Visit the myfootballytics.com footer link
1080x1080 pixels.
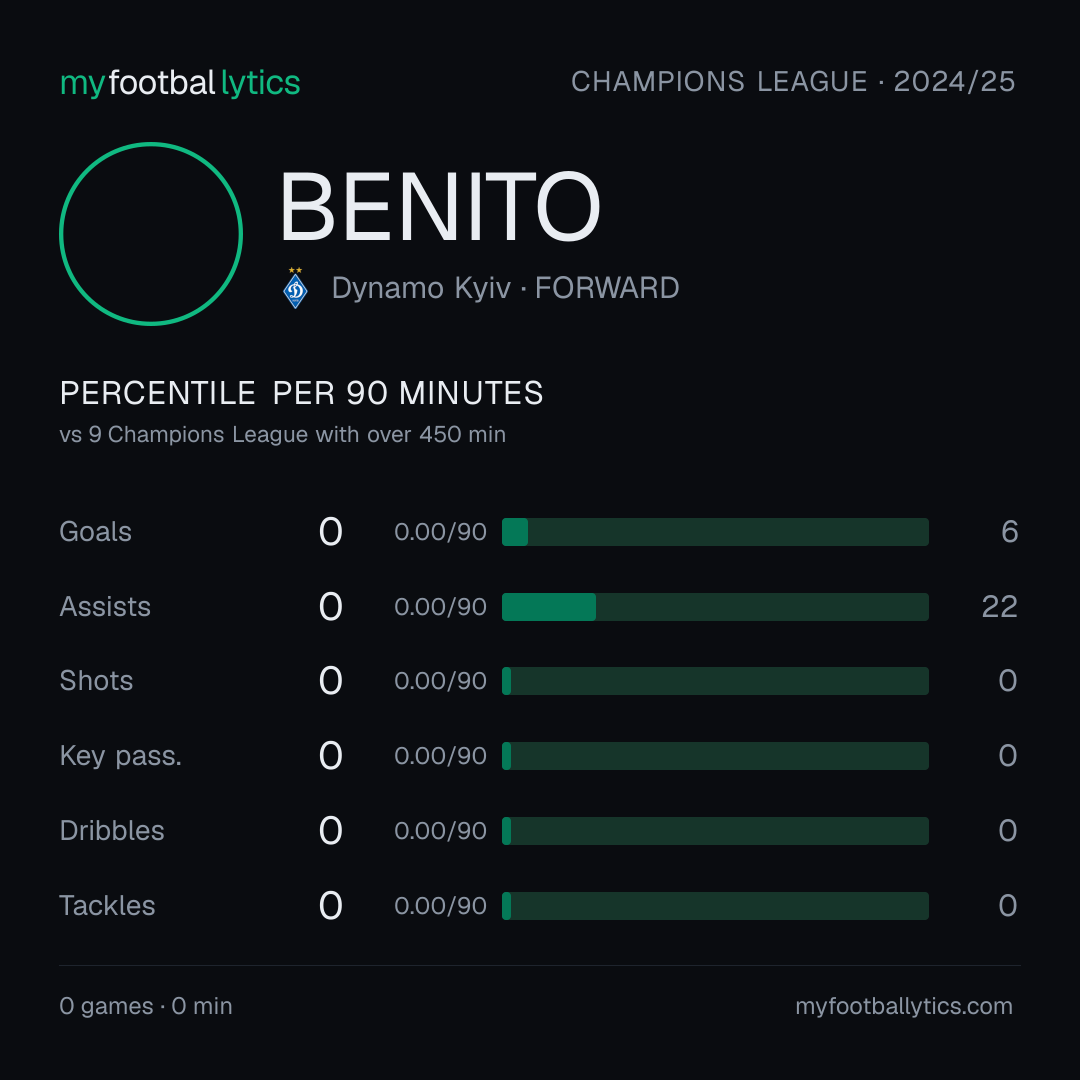pos(904,1006)
